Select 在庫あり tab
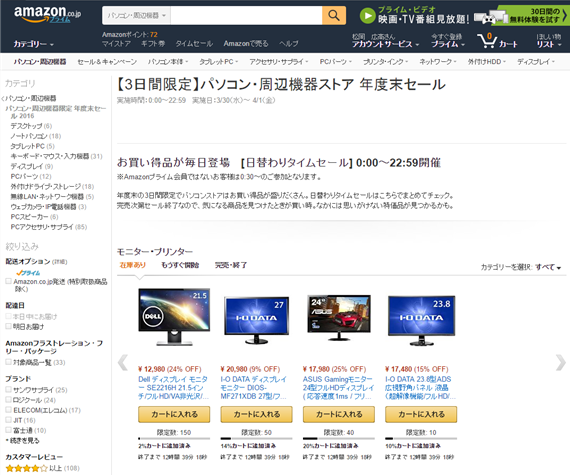This screenshot has height=475, width=570. tap(133, 265)
